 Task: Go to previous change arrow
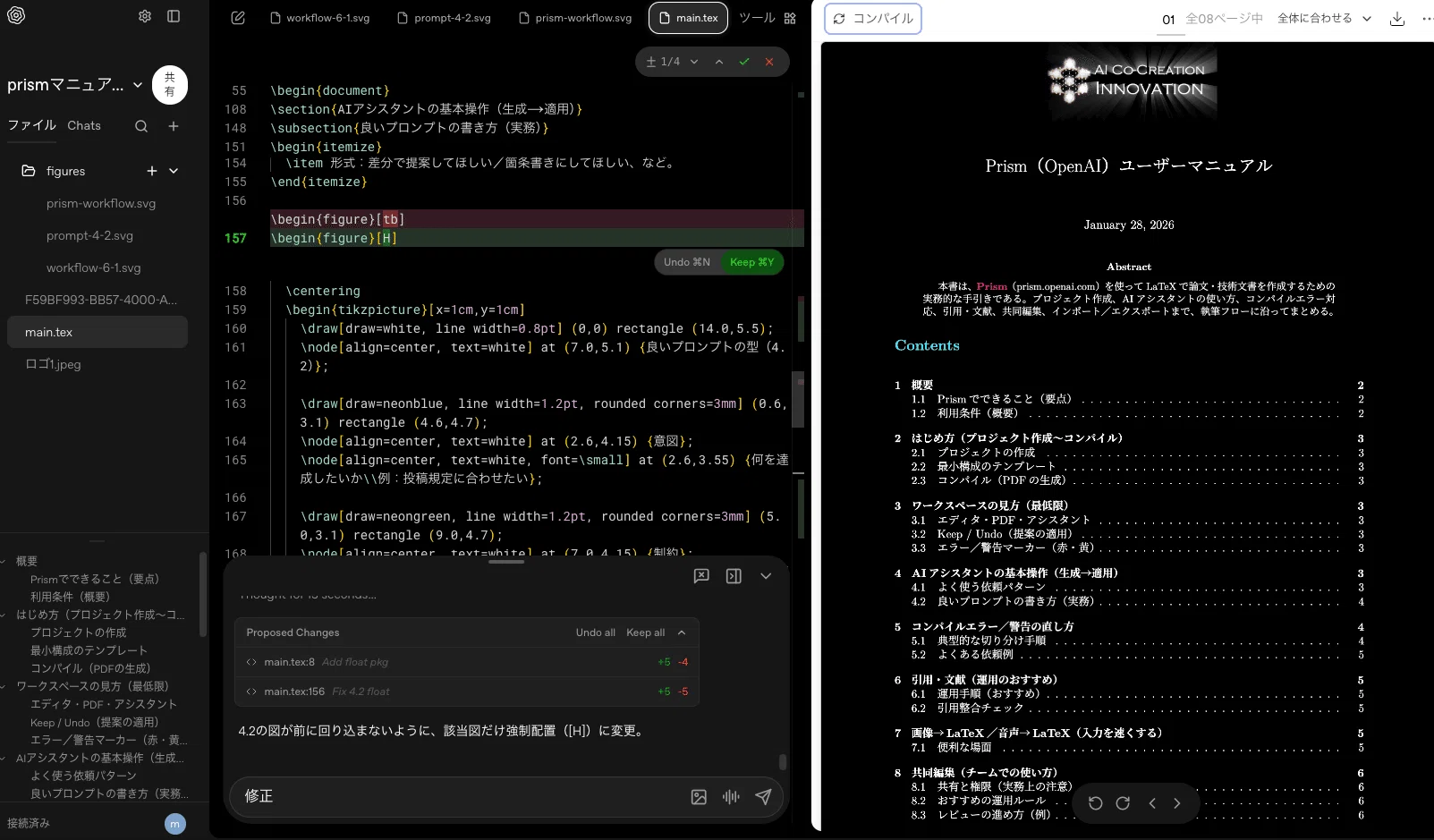click(719, 62)
